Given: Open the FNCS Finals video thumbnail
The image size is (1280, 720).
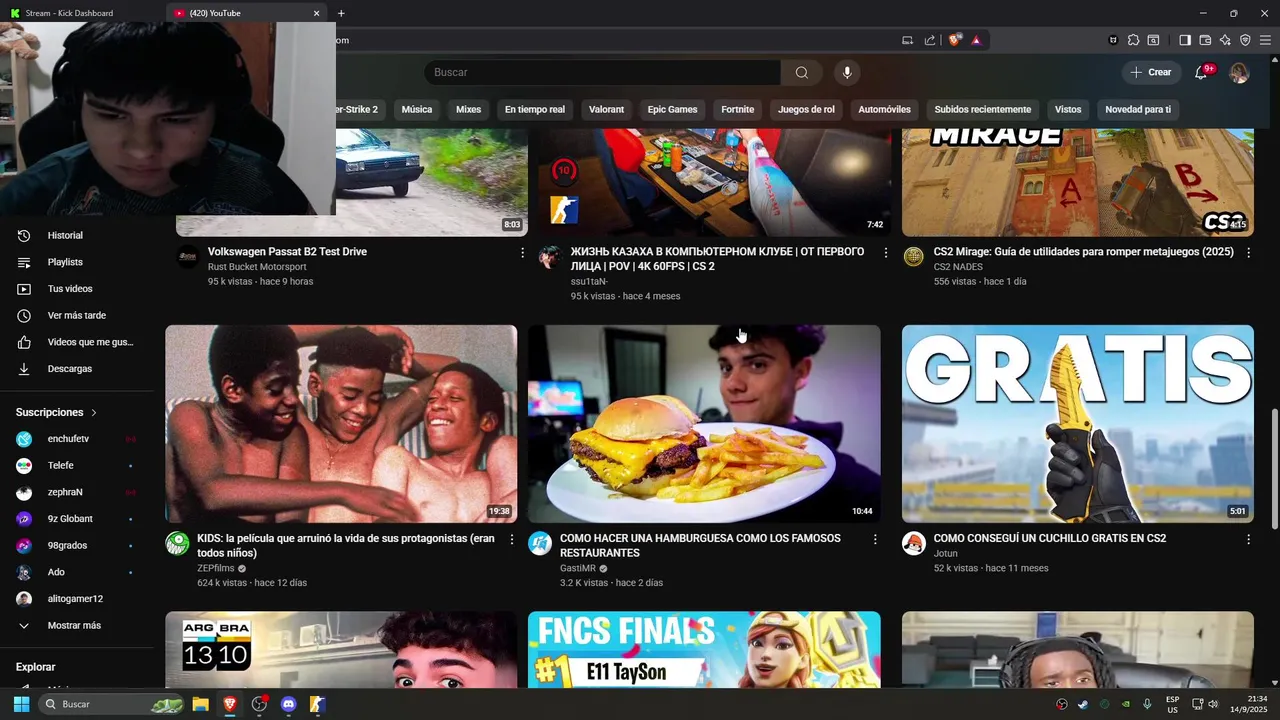Looking at the screenshot, I should pos(704,650).
